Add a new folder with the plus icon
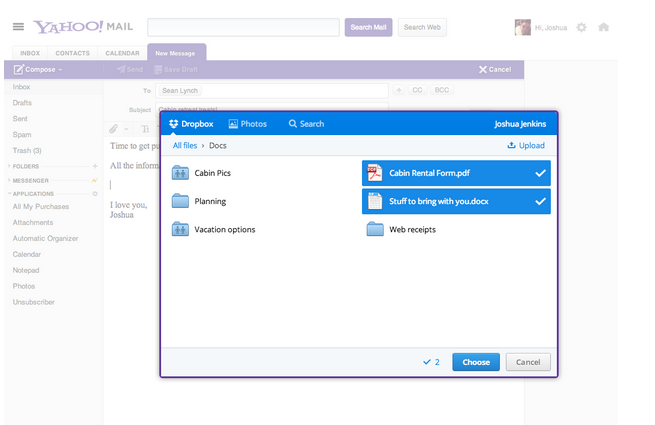 point(95,166)
